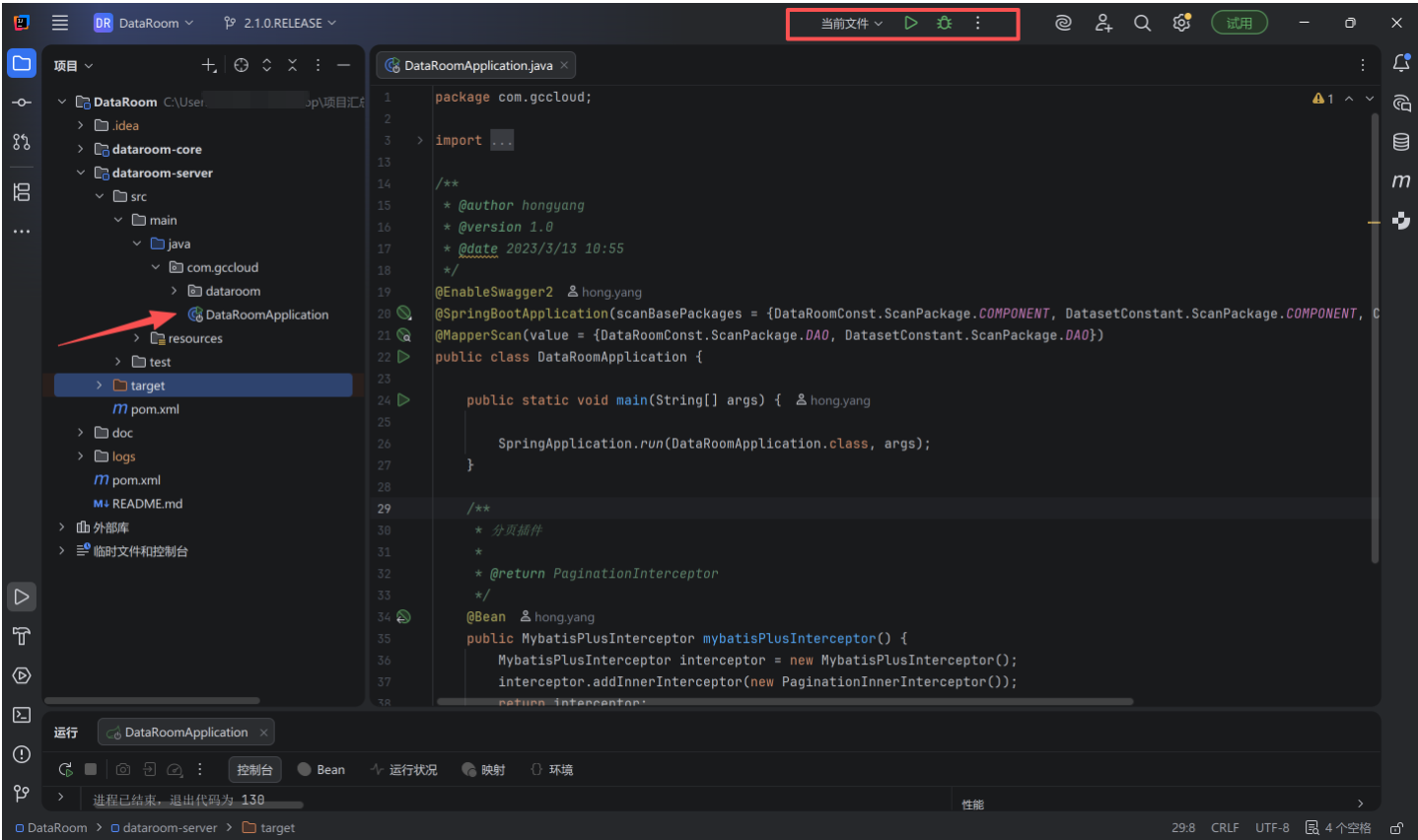Expand all nodes in project tree
Viewport: 1418px width, 840px height.
[x=266, y=65]
